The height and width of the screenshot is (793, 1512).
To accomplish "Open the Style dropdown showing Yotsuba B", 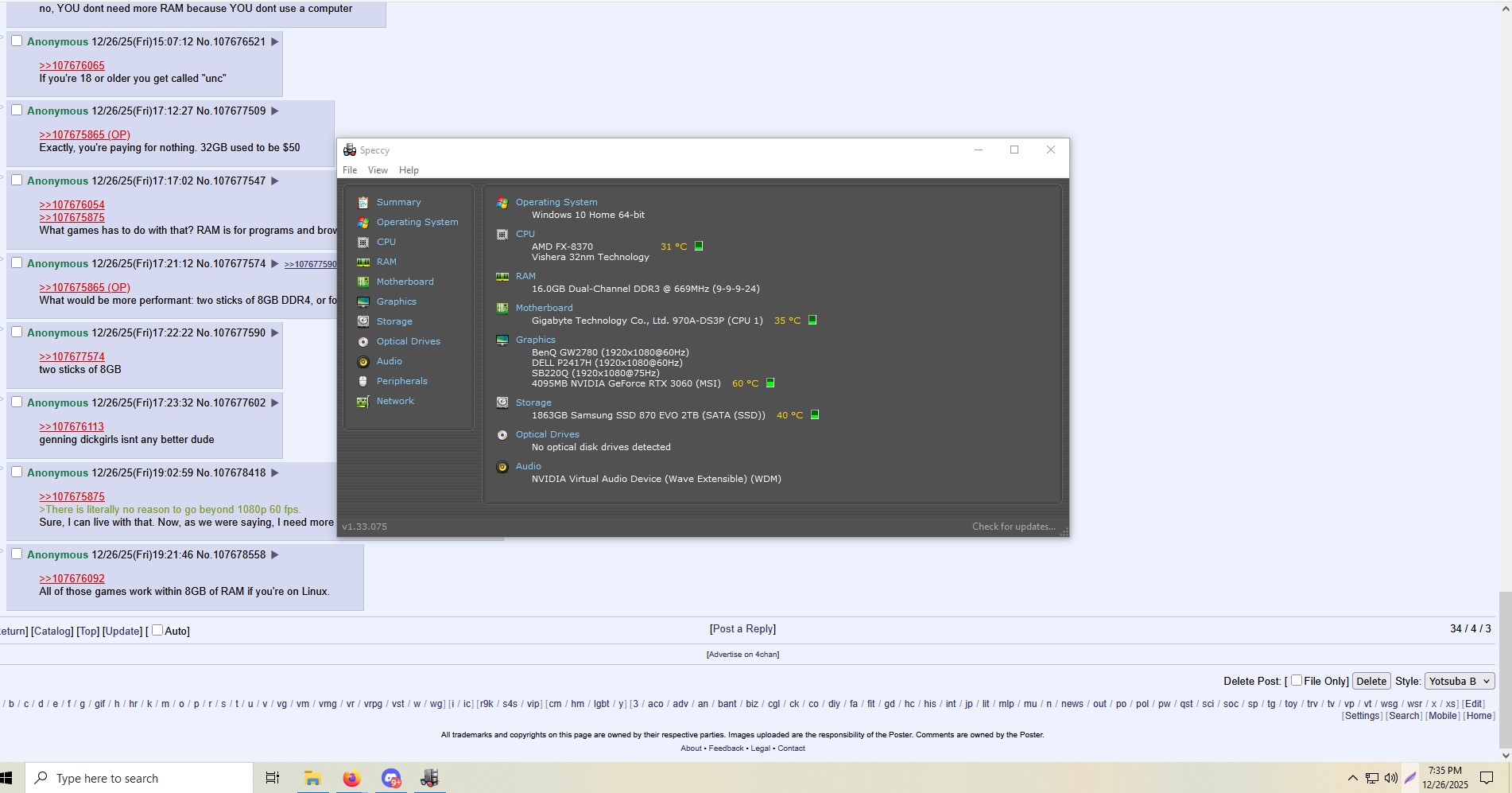I will (x=1460, y=681).
